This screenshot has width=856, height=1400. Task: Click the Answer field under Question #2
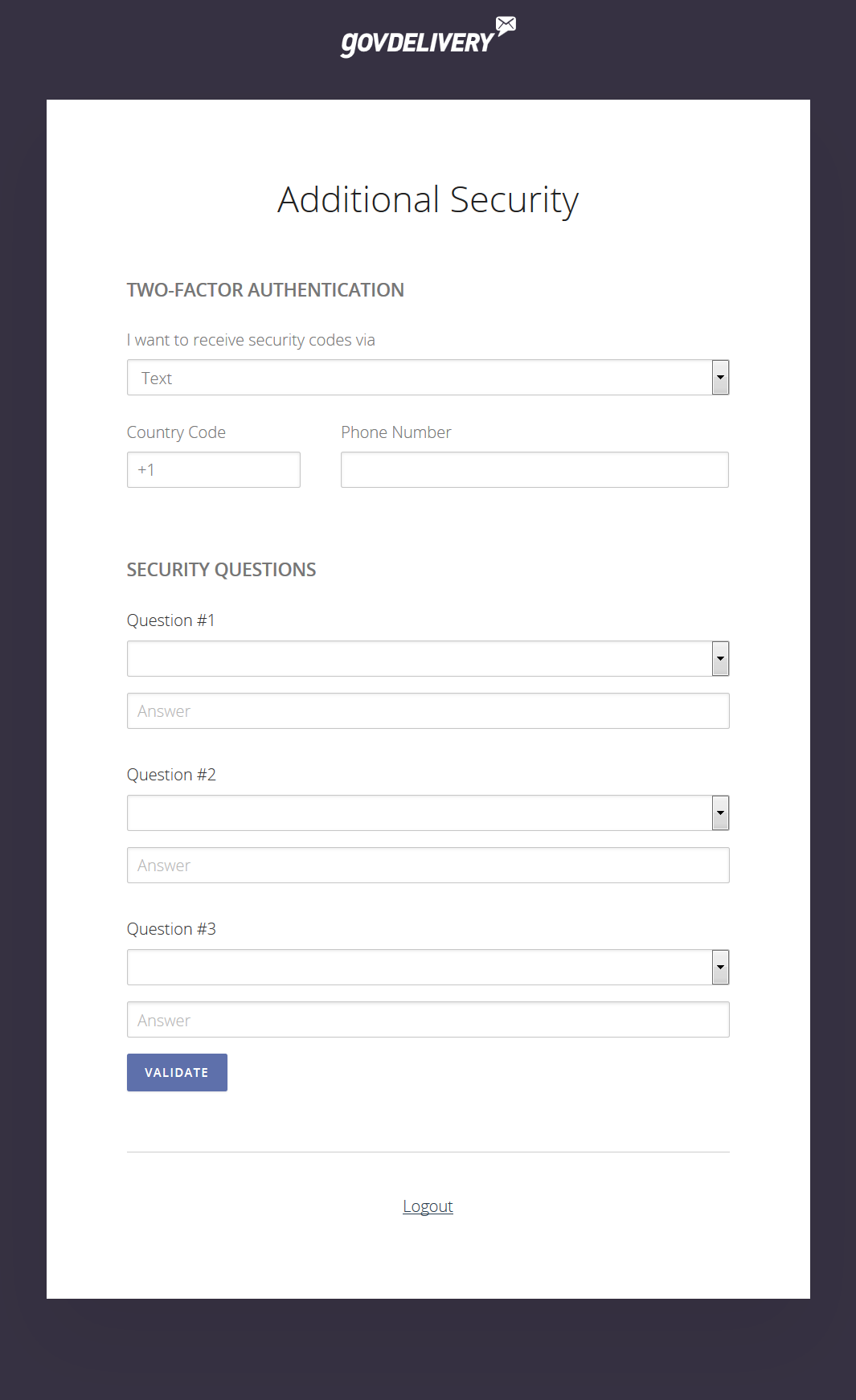pyautogui.click(x=428, y=865)
